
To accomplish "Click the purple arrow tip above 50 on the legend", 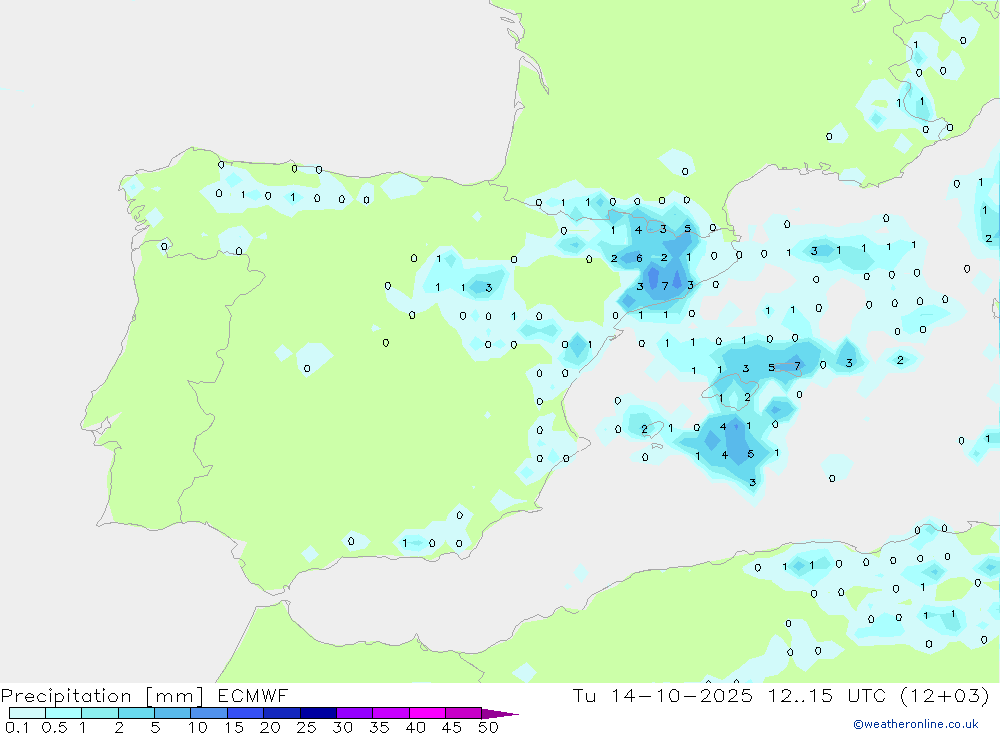I will tap(499, 714).
